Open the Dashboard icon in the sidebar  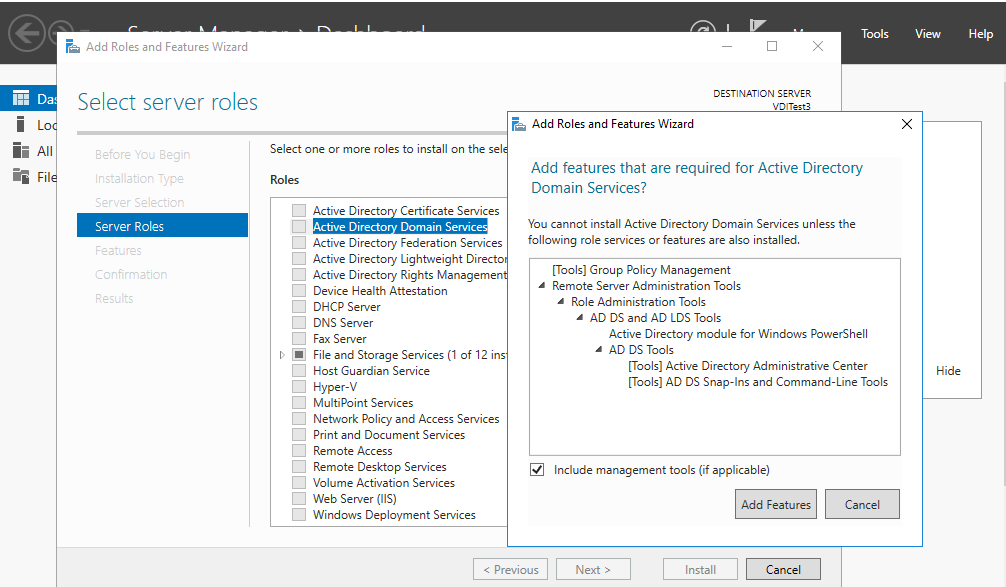21,98
